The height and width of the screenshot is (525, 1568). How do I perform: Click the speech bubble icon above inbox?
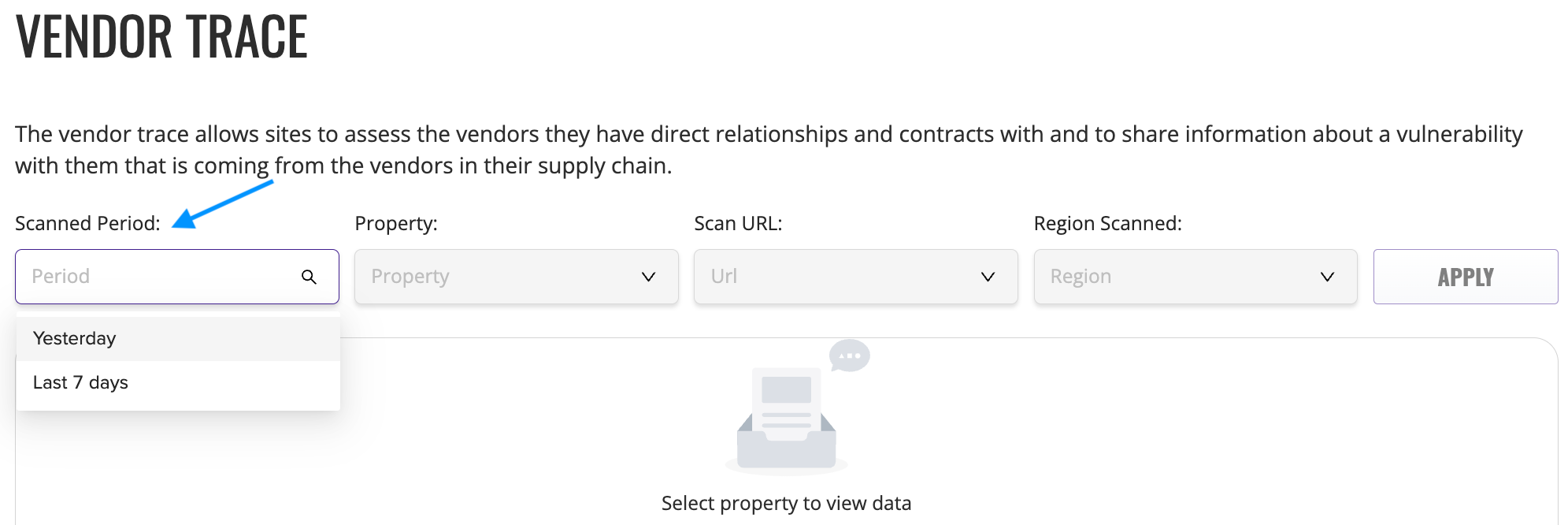point(849,356)
